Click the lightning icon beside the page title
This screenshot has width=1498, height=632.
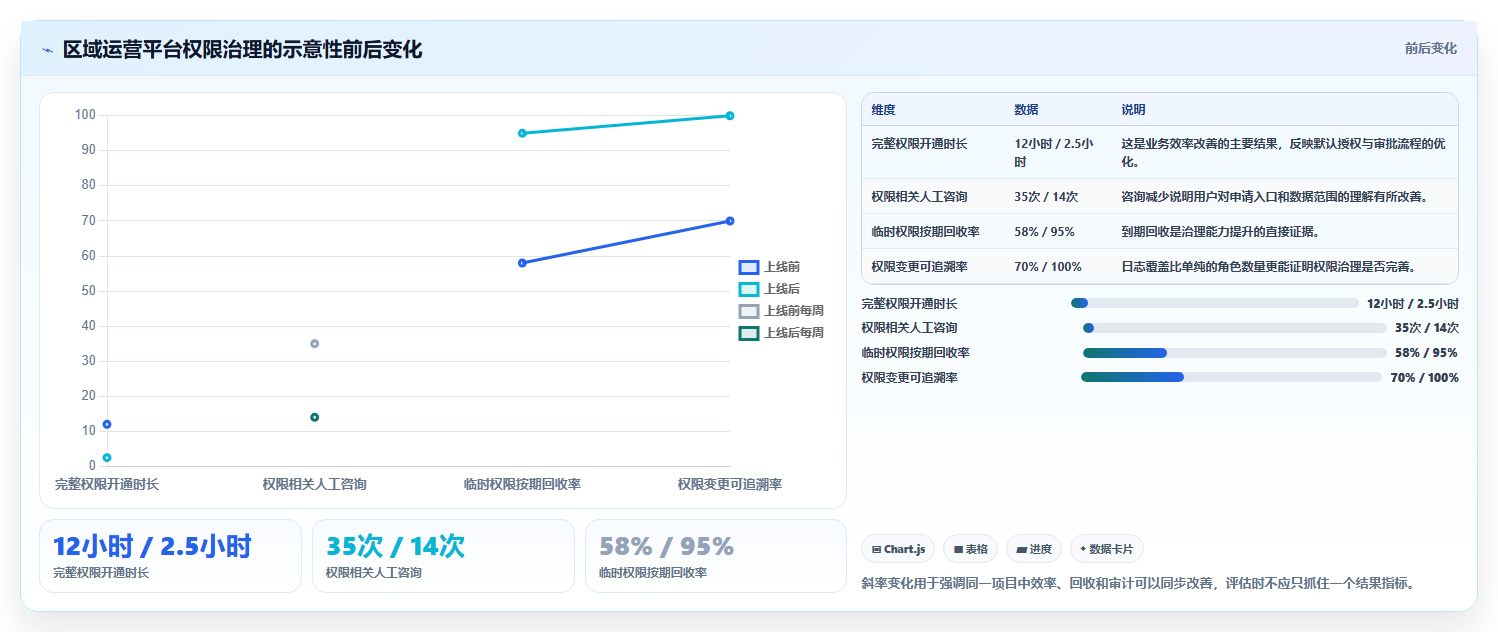point(48,50)
